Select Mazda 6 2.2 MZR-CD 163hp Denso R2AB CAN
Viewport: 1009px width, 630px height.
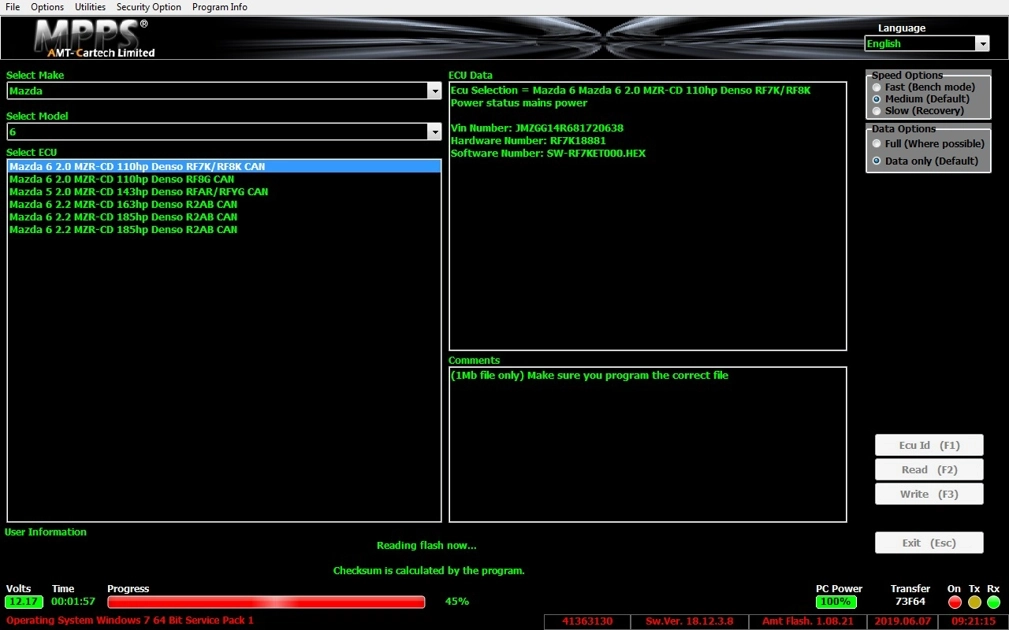(224, 204)
